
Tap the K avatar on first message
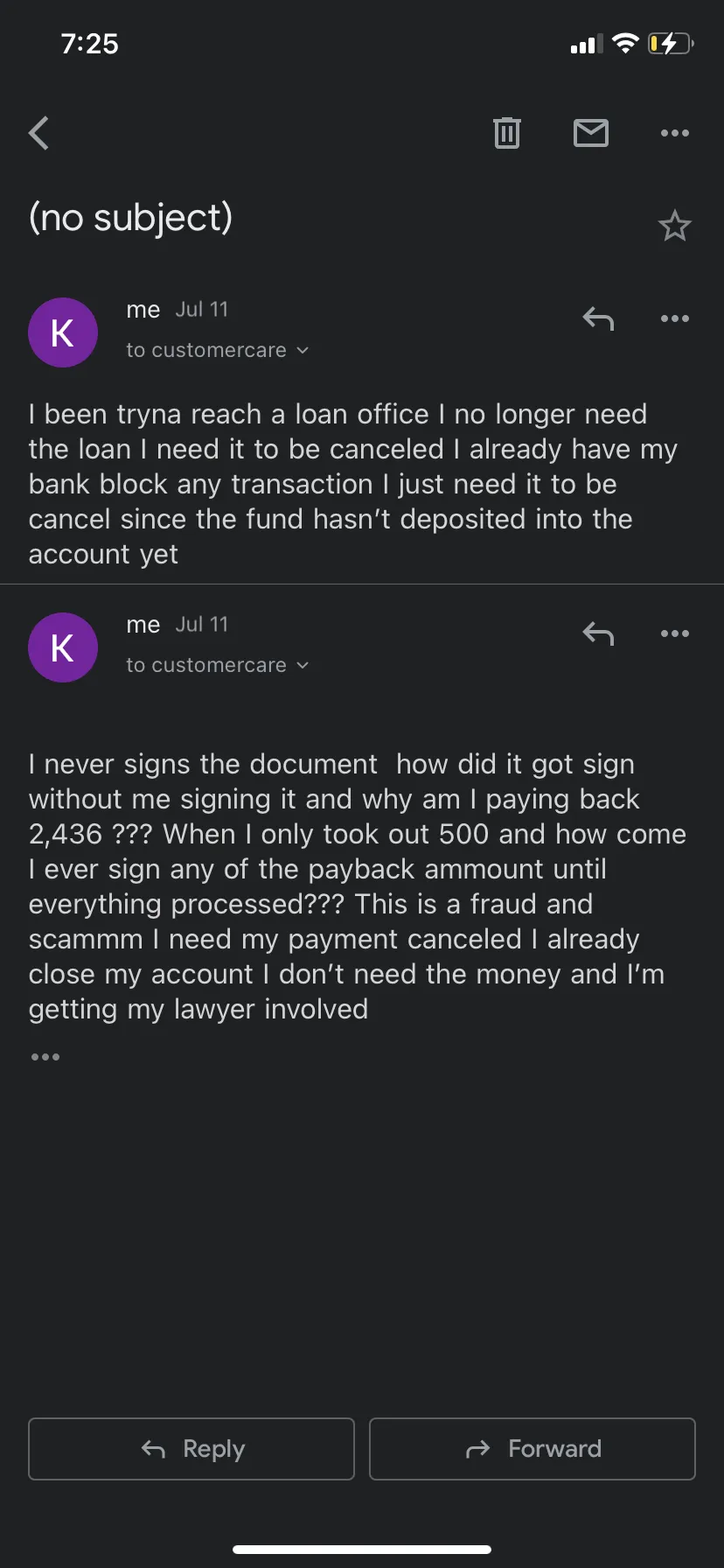63,332
